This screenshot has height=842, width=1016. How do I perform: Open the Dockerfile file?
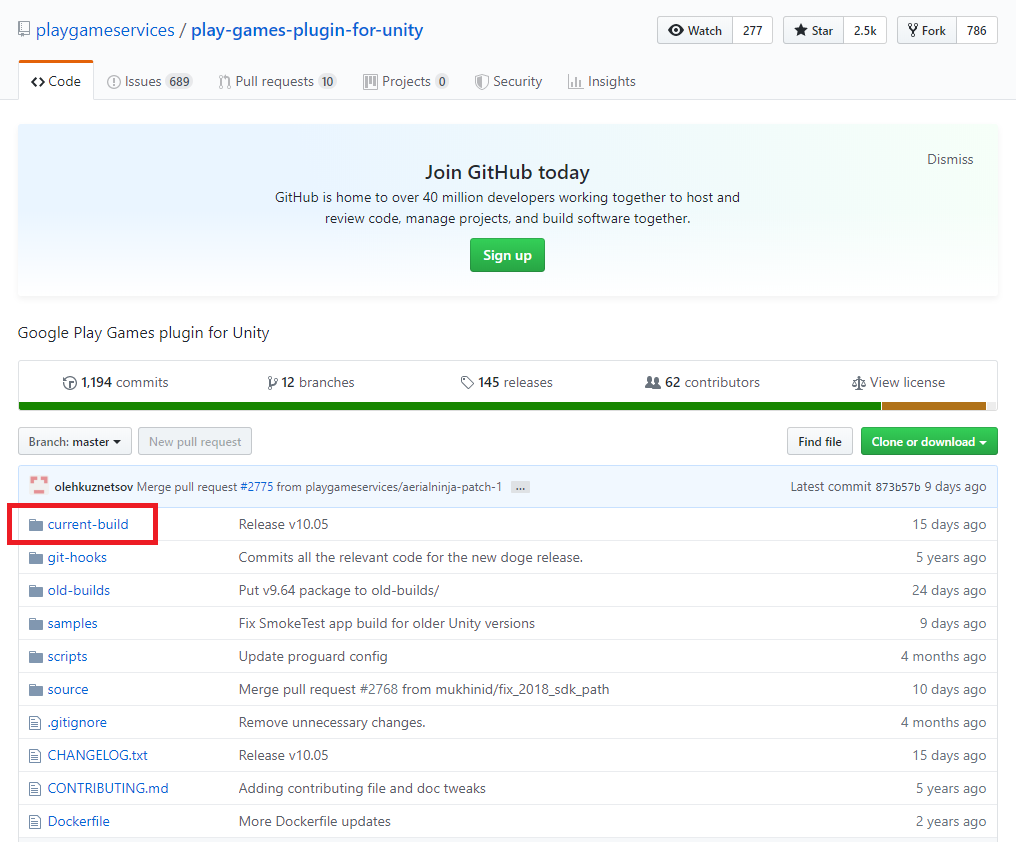click(x=78, y=822)
